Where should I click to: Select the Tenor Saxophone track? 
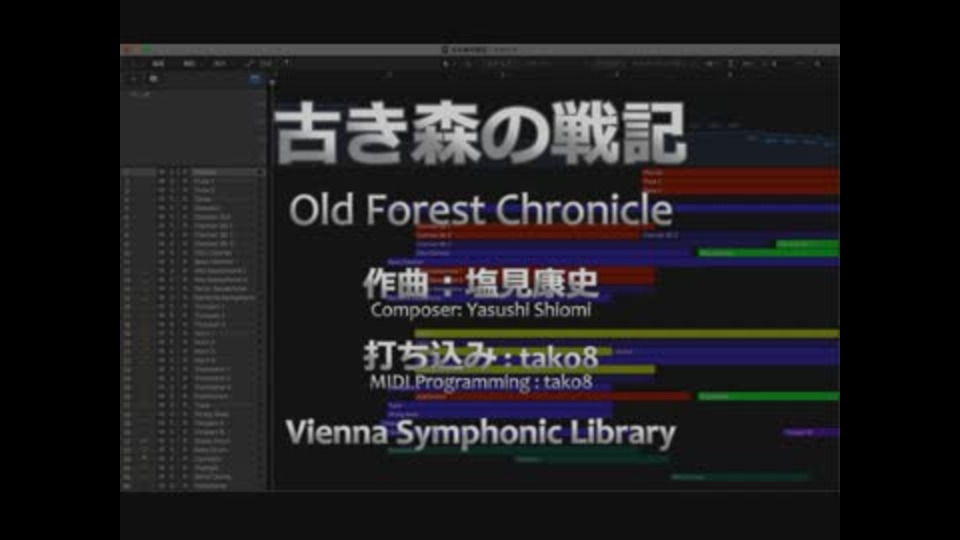(193, 288)
